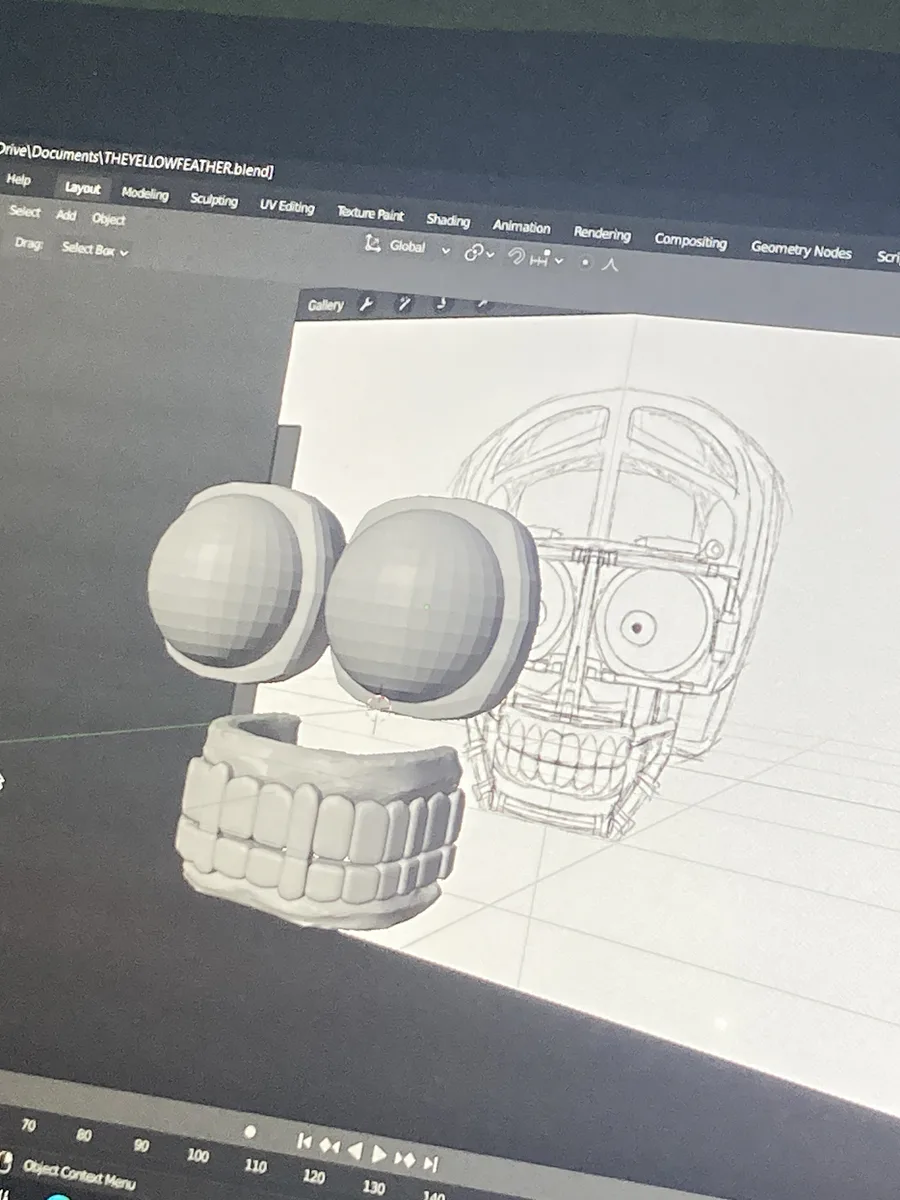Play the animation forward
The image size is (900, 1200).
click(x=379, y=1154)
